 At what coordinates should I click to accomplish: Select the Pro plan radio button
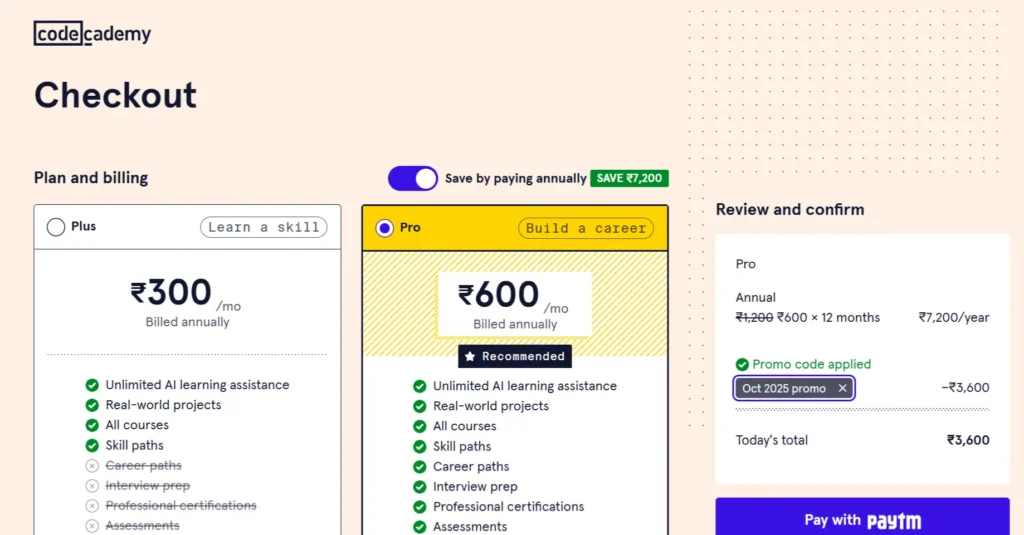[384, 228]
